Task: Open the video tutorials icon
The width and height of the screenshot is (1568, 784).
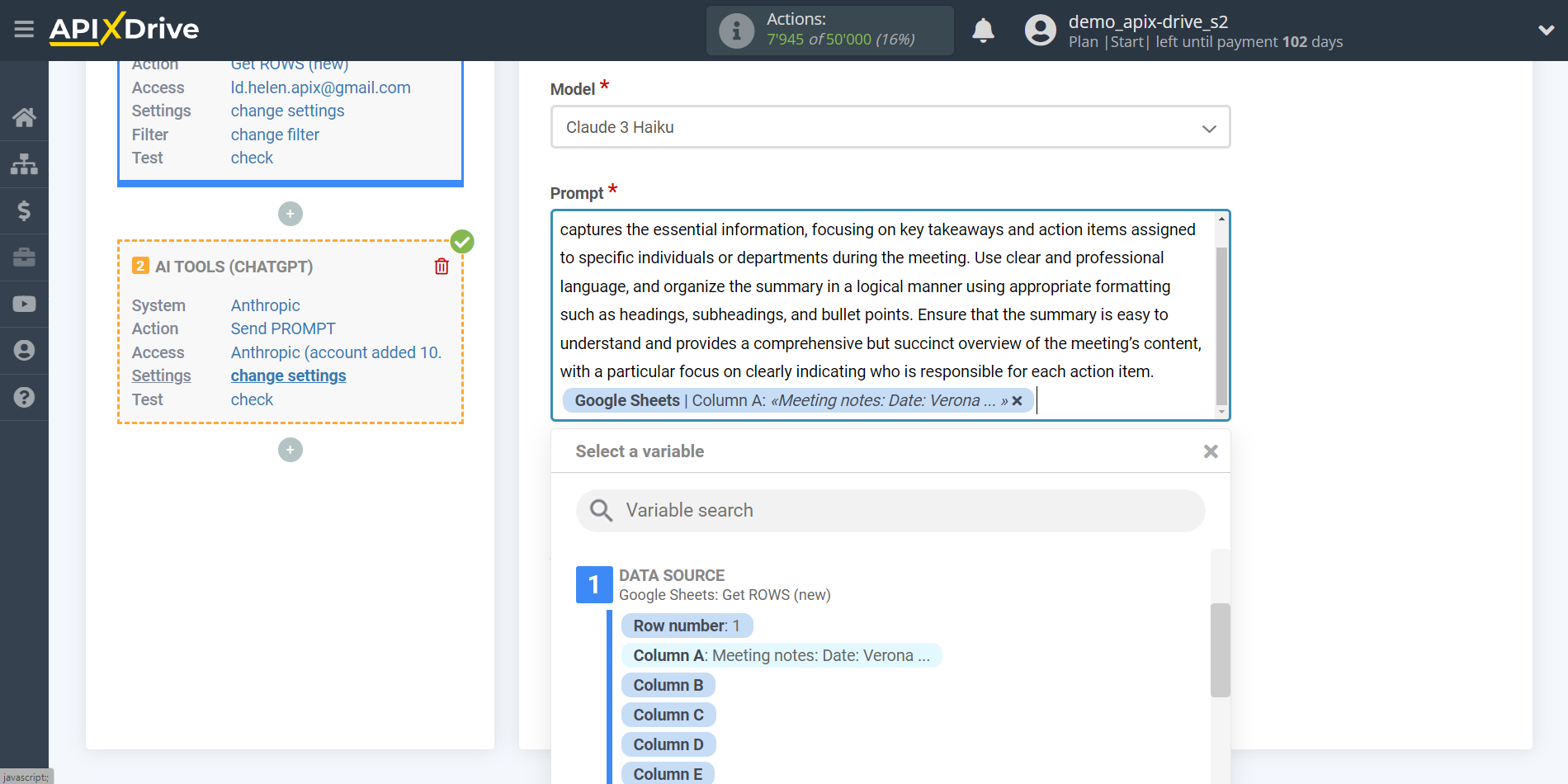Action: coord(24,305)
